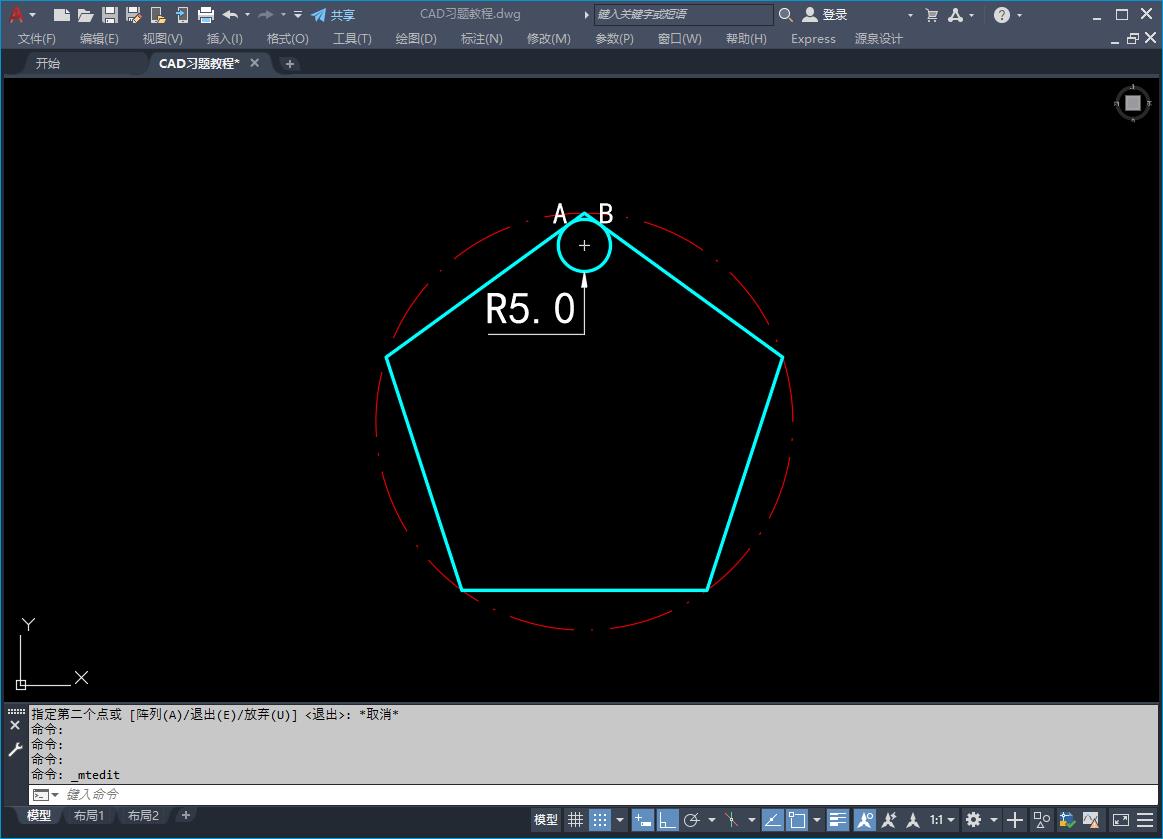Click annotation monitor plus icon
Image resolution: width=1163 pixels, height=839 pixels.
(1015, 820)
